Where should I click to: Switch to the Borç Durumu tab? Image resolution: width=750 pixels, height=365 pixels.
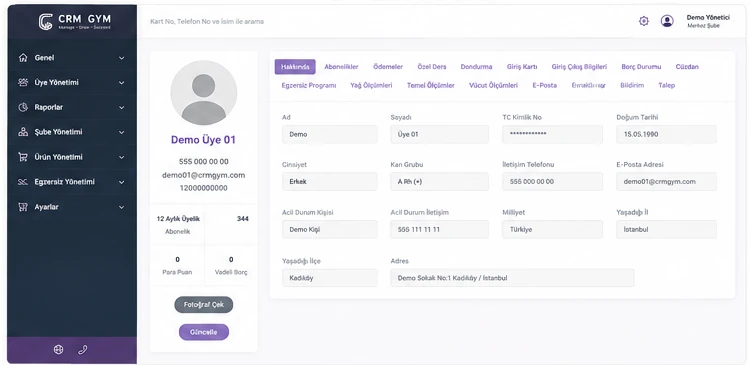pyautogui.click(x=641, y=67)
